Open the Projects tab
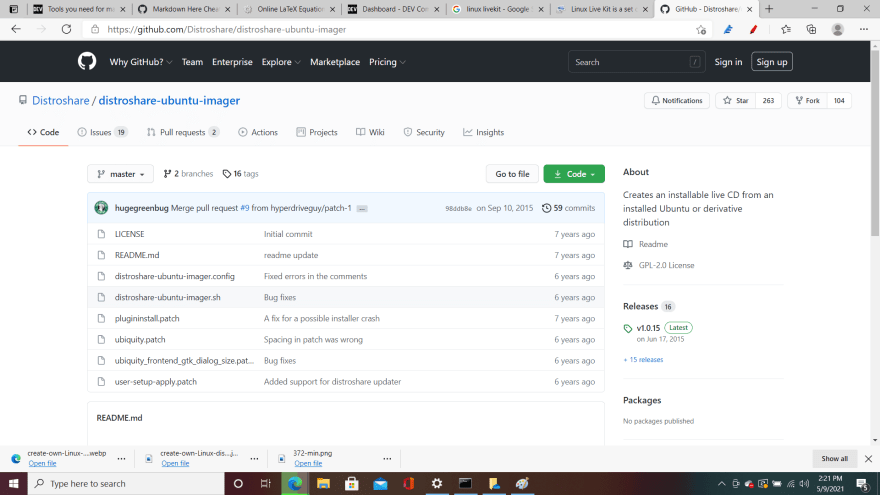 click(317, 132)
